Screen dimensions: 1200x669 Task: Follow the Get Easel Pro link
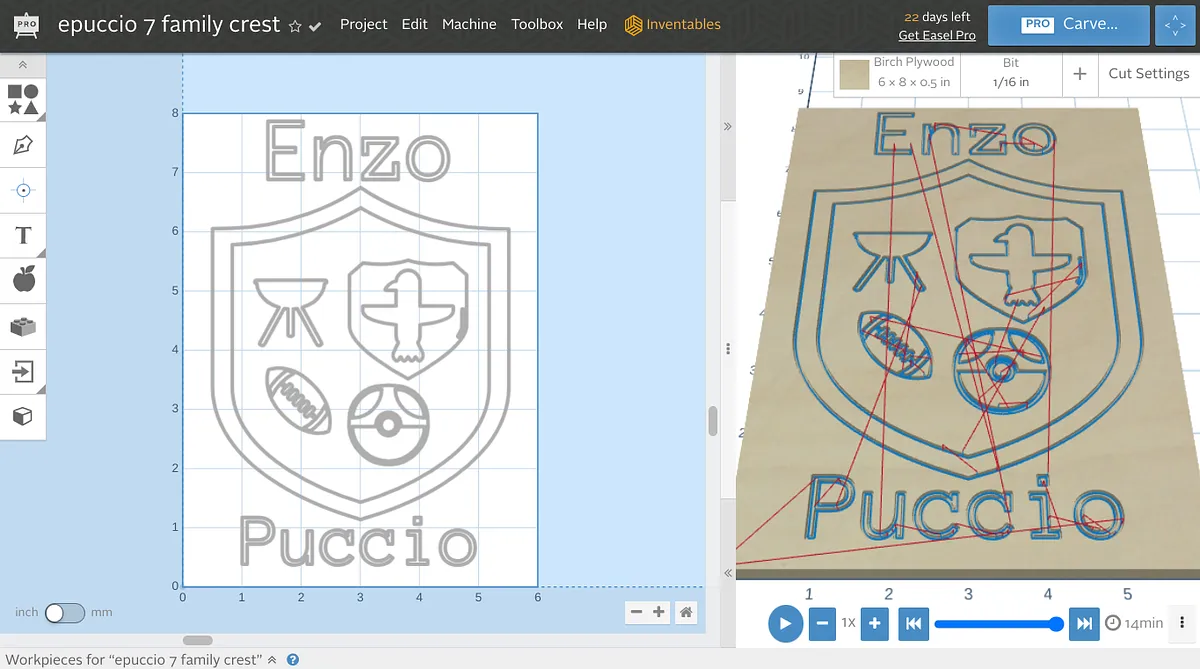tap(937, 35)
